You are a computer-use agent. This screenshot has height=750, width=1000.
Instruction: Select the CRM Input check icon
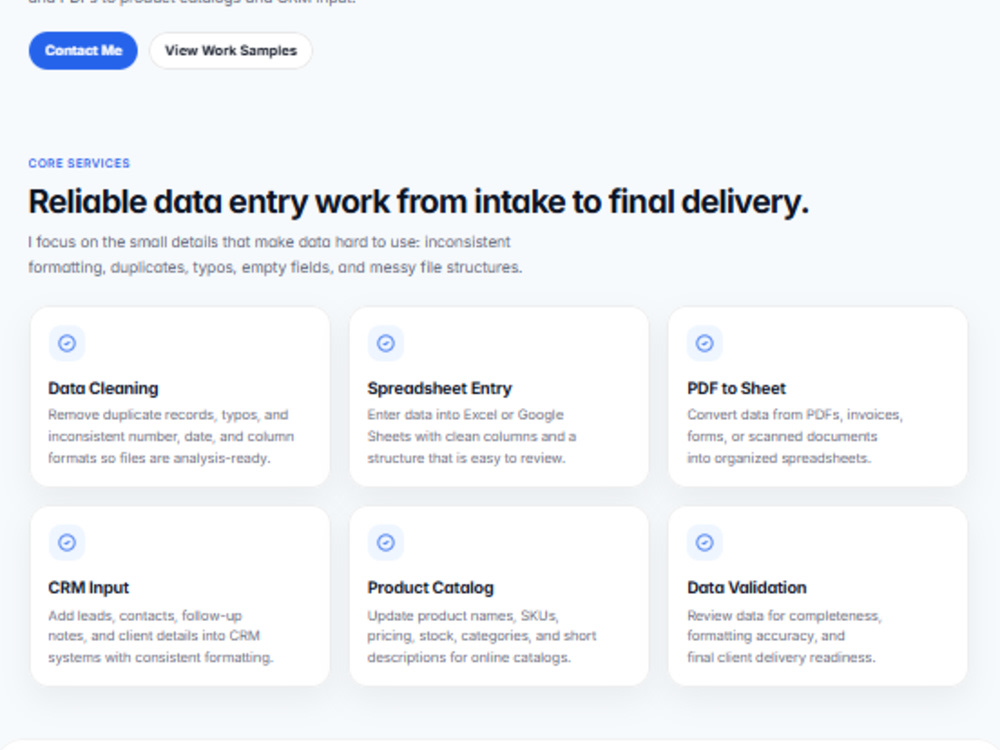(67, 543)
